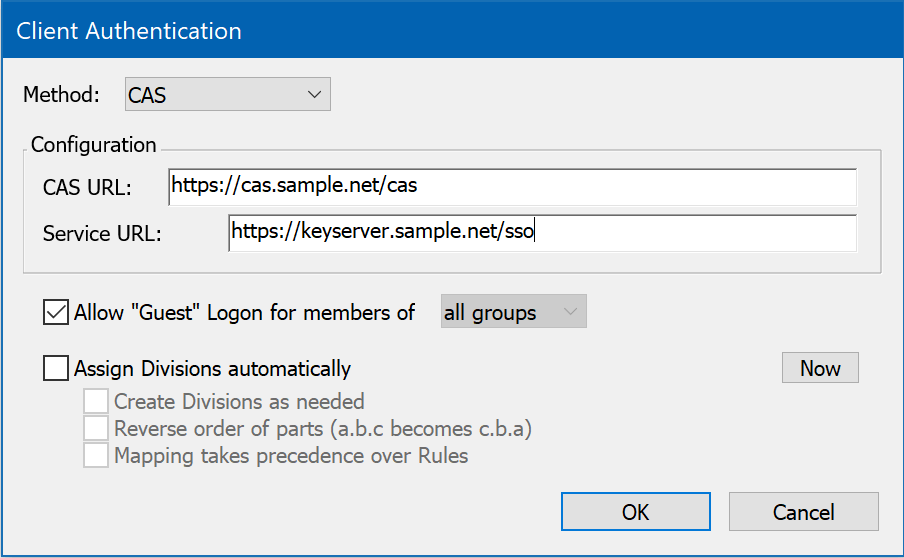Screen dimensions: 904x558
Task: Focus the Service URL text field
Action: [x=542, y=233]
